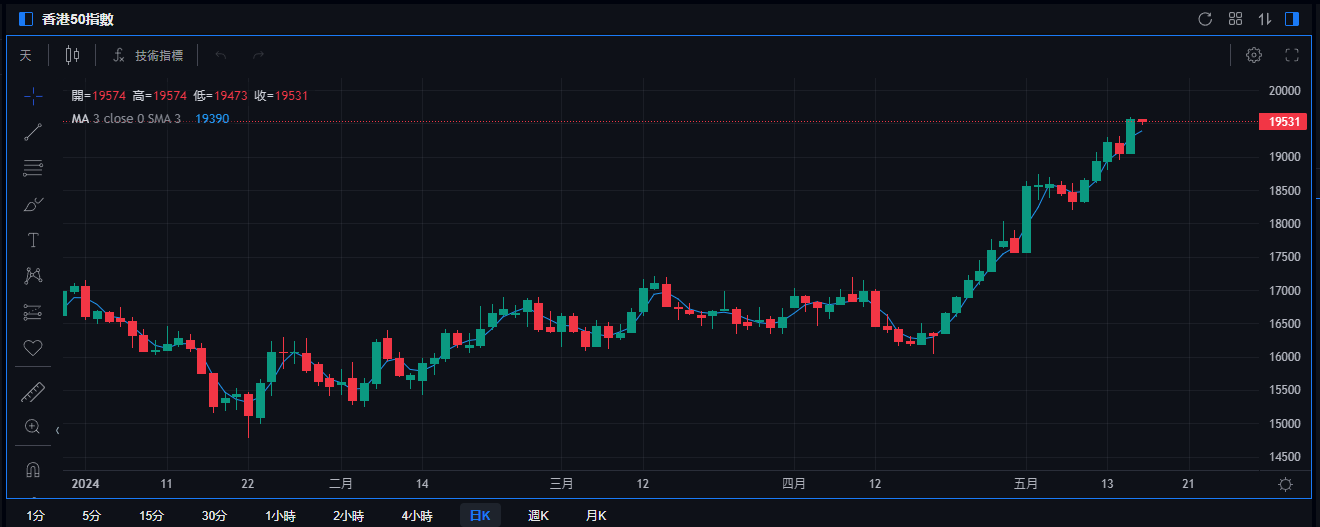Open the Fibonacci horizontal lines tool

pos(33,168)
